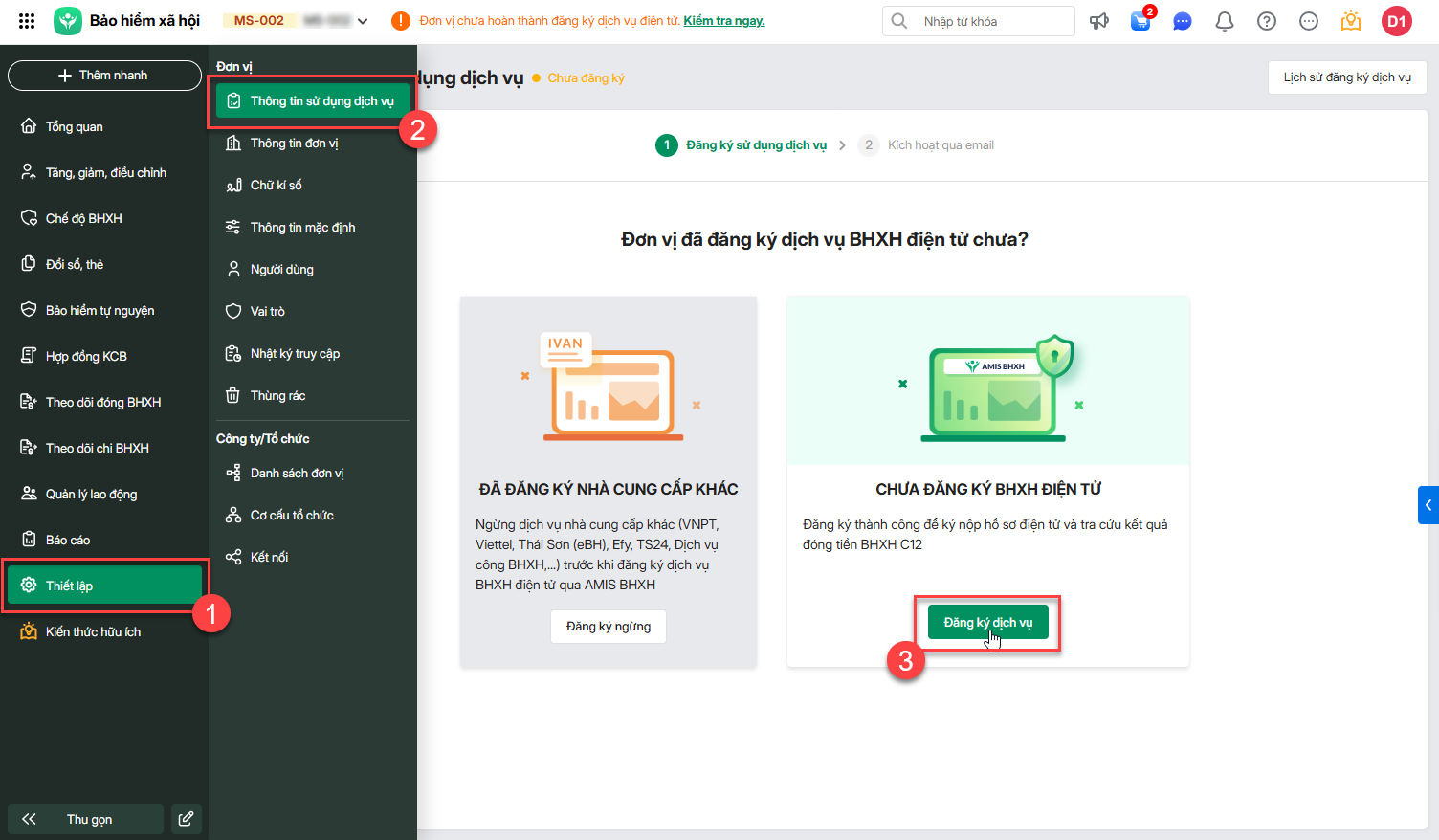Screen dimensions: 1439x840
Task: Click the Thêm nhanh button
Action: [x=104, y=76]
